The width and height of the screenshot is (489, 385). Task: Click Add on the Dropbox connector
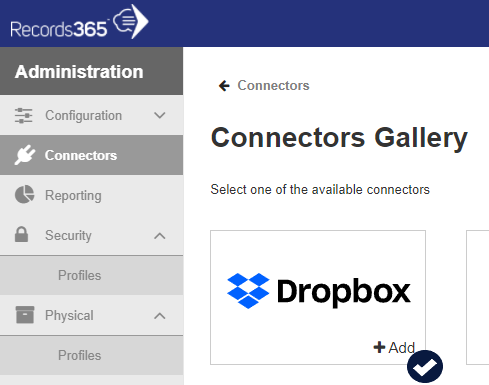pos(394,348)
